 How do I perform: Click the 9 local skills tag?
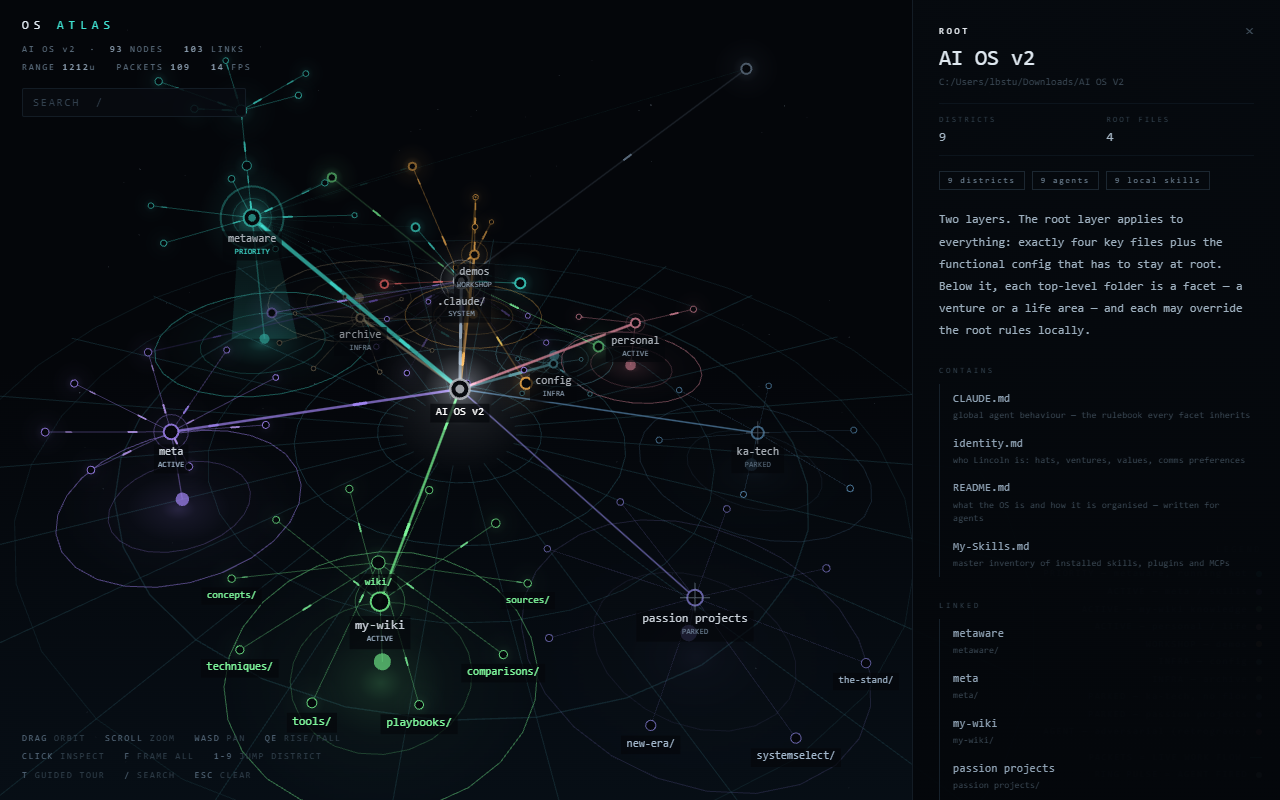1158,181
